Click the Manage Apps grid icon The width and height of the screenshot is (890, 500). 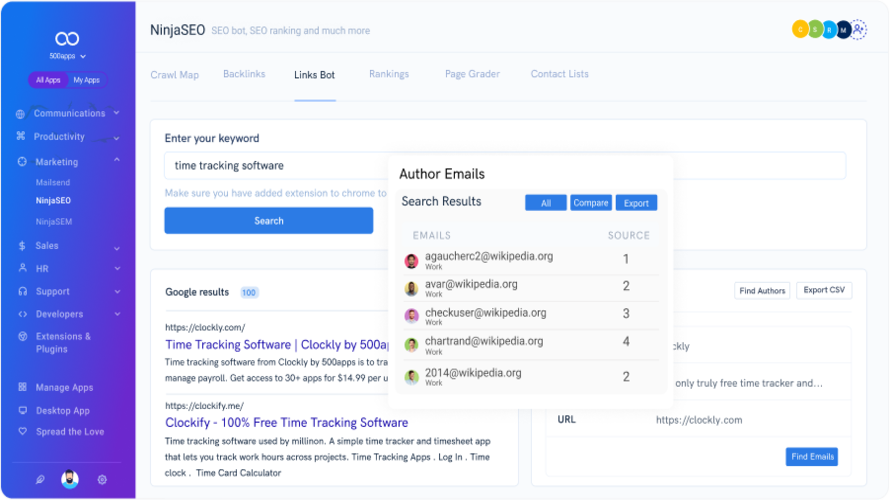(x=23, y=387)
